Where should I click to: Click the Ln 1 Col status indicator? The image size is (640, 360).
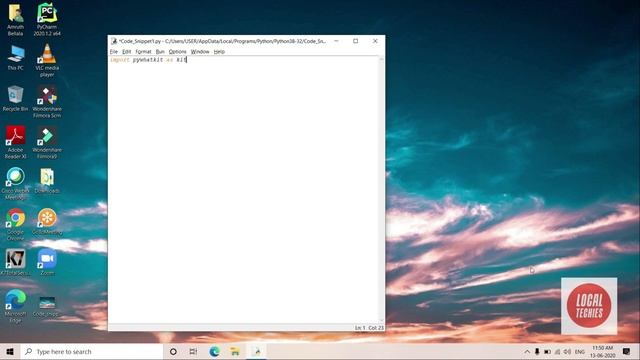369,328
